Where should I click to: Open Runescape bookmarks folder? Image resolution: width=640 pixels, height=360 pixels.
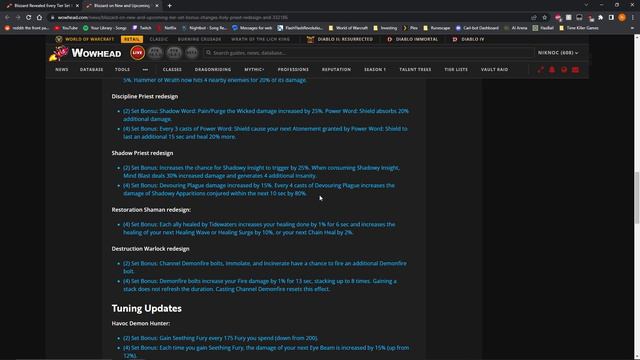[x=437, y=28]
